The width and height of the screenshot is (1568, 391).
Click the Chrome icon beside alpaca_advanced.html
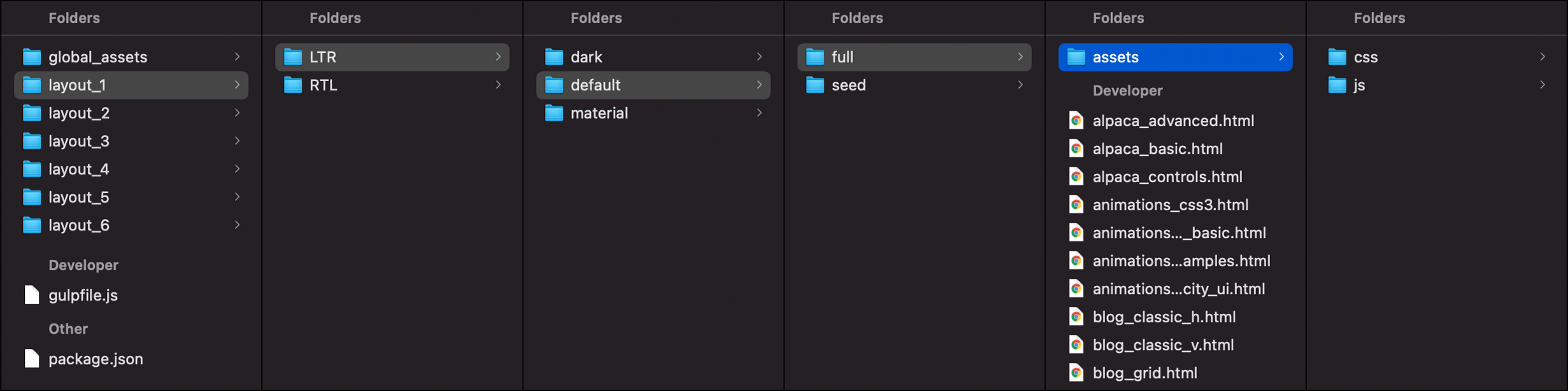(1076, 120)
